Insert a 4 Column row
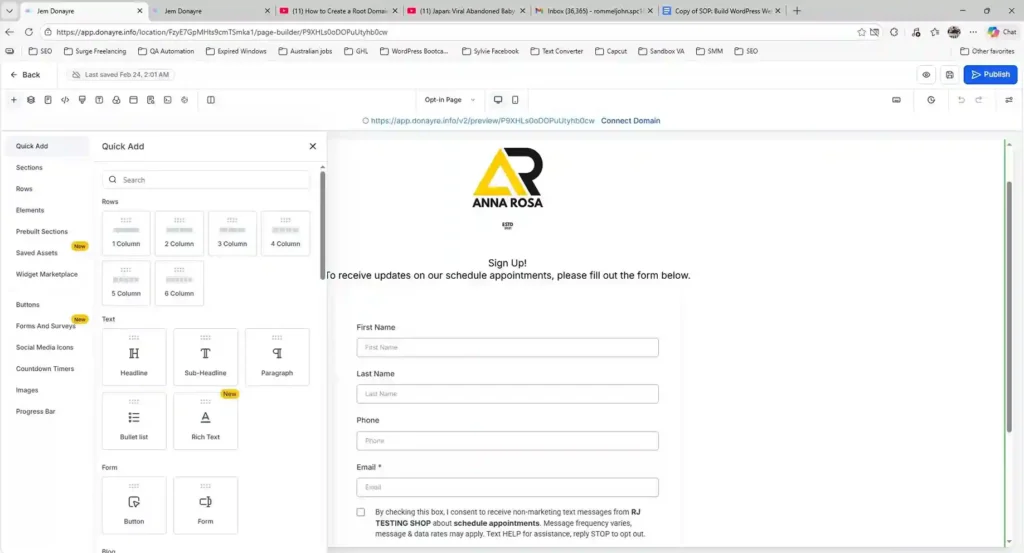The image size is (1024, 553). [x=285, y=233]
